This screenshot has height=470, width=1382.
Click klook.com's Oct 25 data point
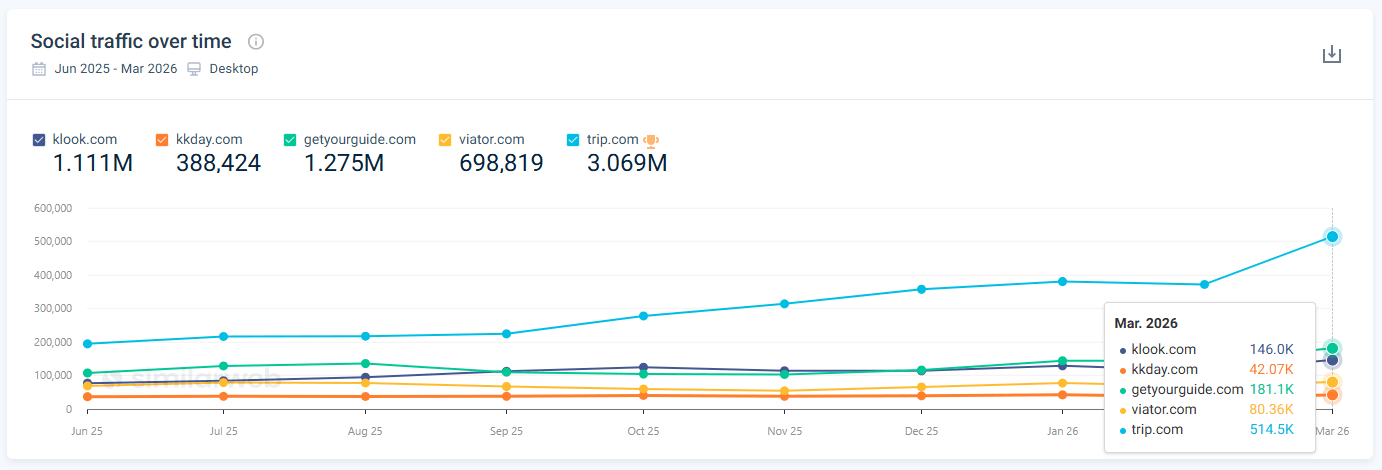click(x=643, y=368)
